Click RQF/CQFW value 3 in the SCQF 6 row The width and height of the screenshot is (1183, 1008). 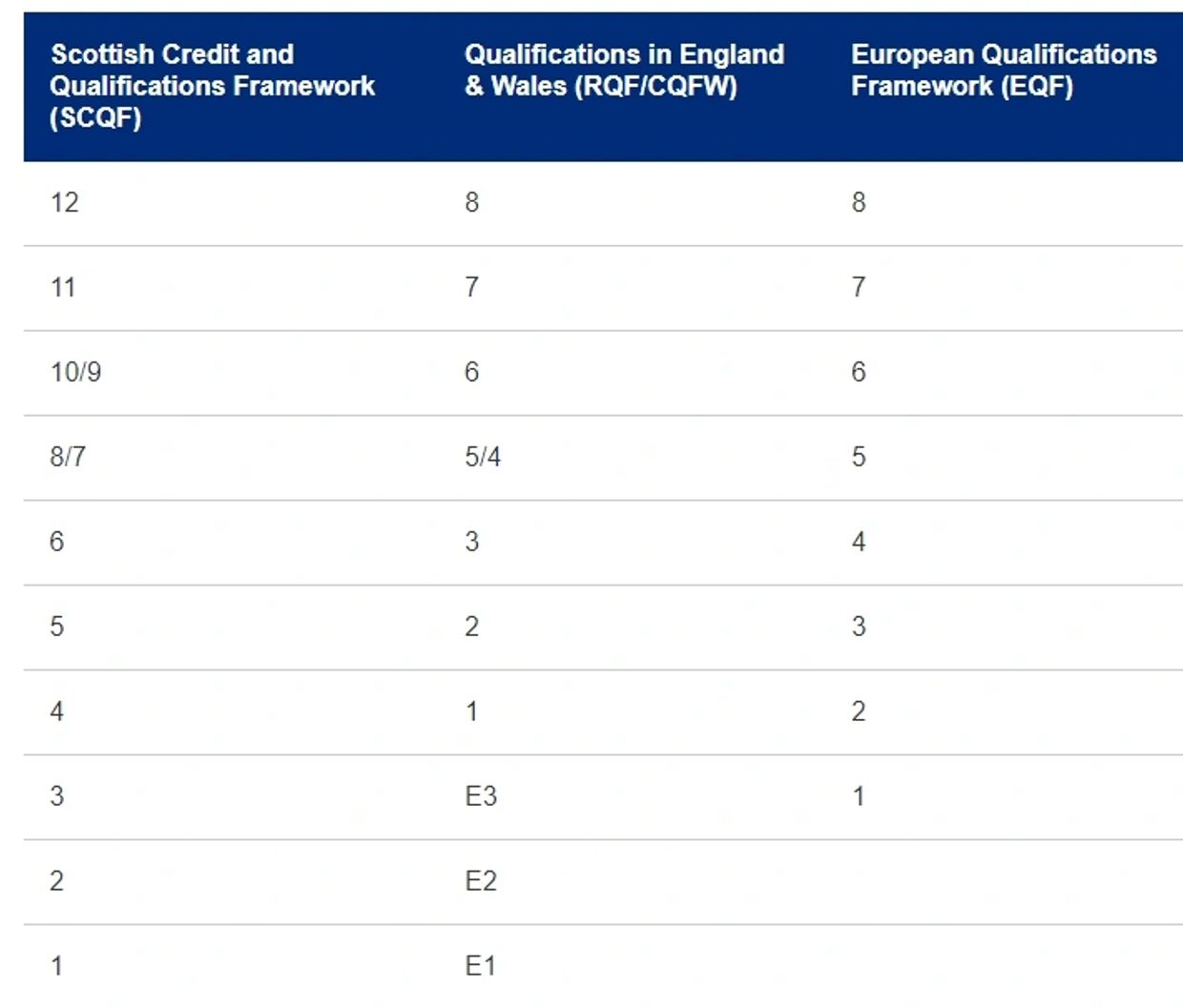point(472,542)
